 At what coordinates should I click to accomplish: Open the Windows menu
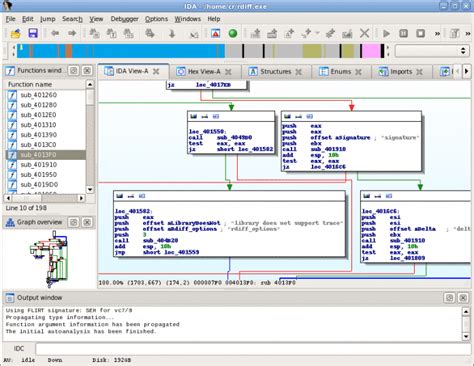coord(188,19)
